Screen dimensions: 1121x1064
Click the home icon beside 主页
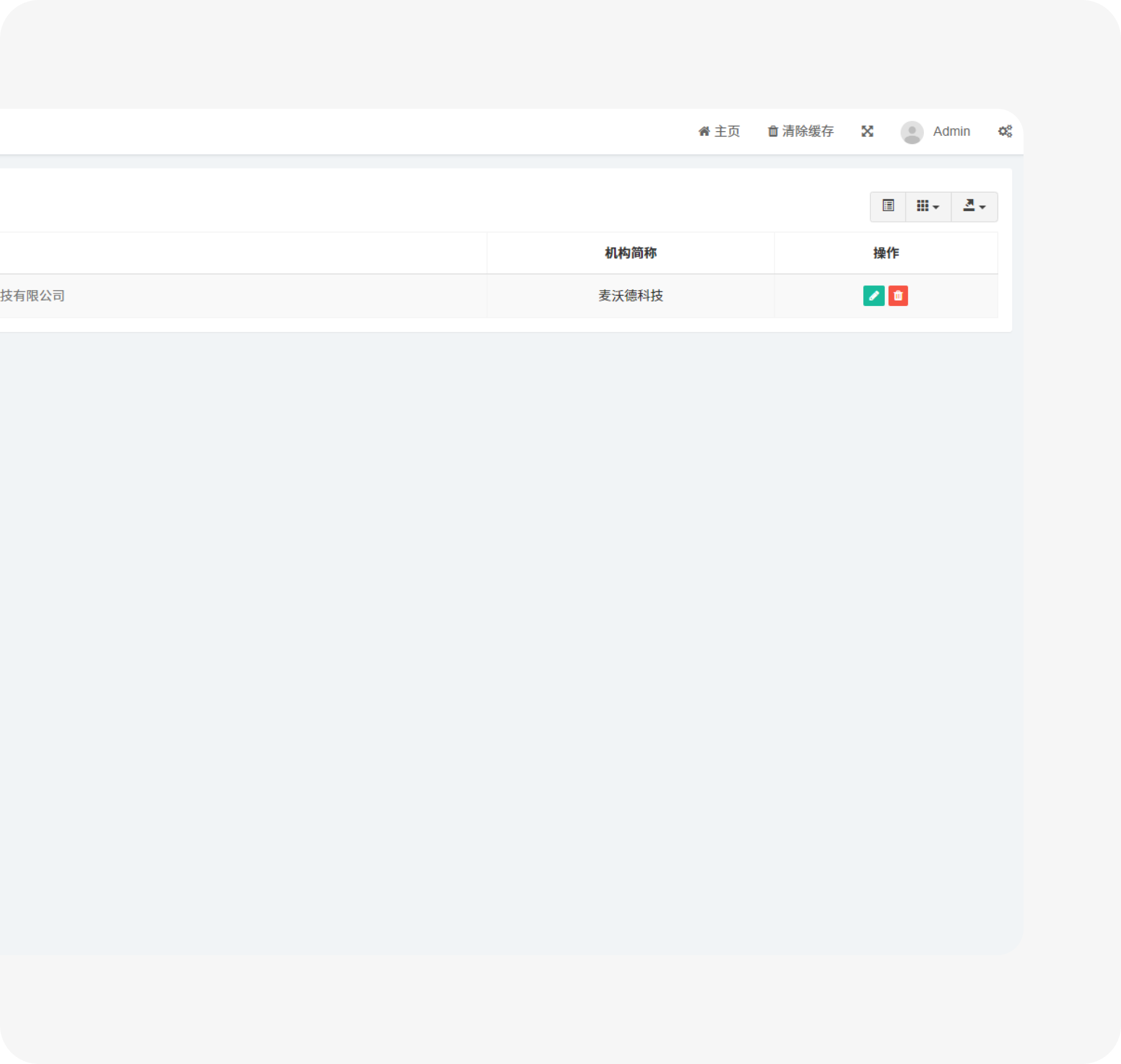(x=704, y=132)
